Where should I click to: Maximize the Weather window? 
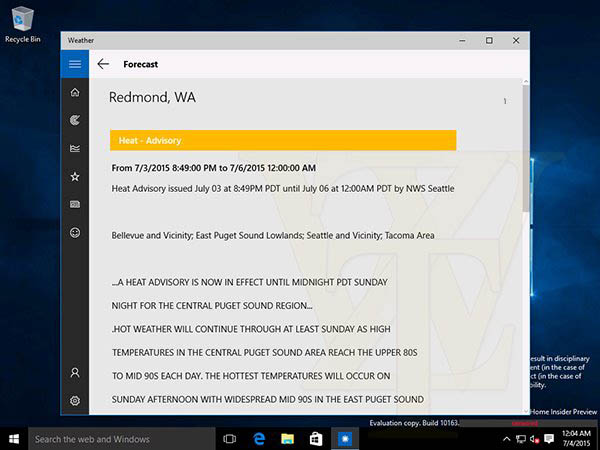[489, 40]
